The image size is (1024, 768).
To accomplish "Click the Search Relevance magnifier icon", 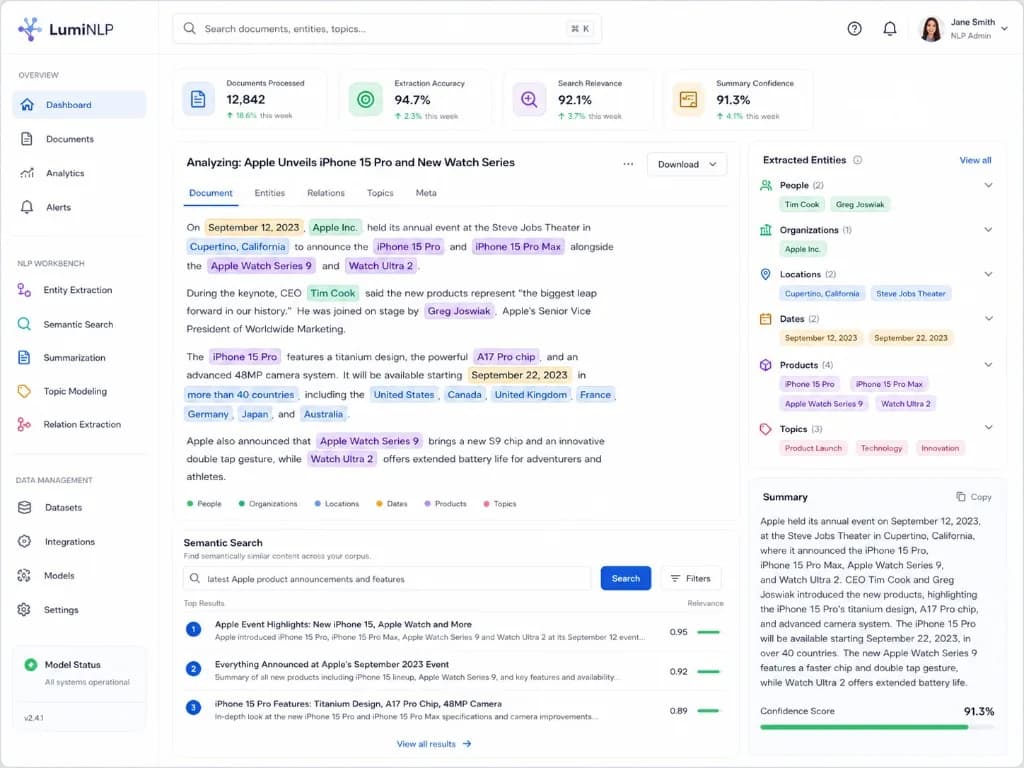I will [x=529, y=99].
